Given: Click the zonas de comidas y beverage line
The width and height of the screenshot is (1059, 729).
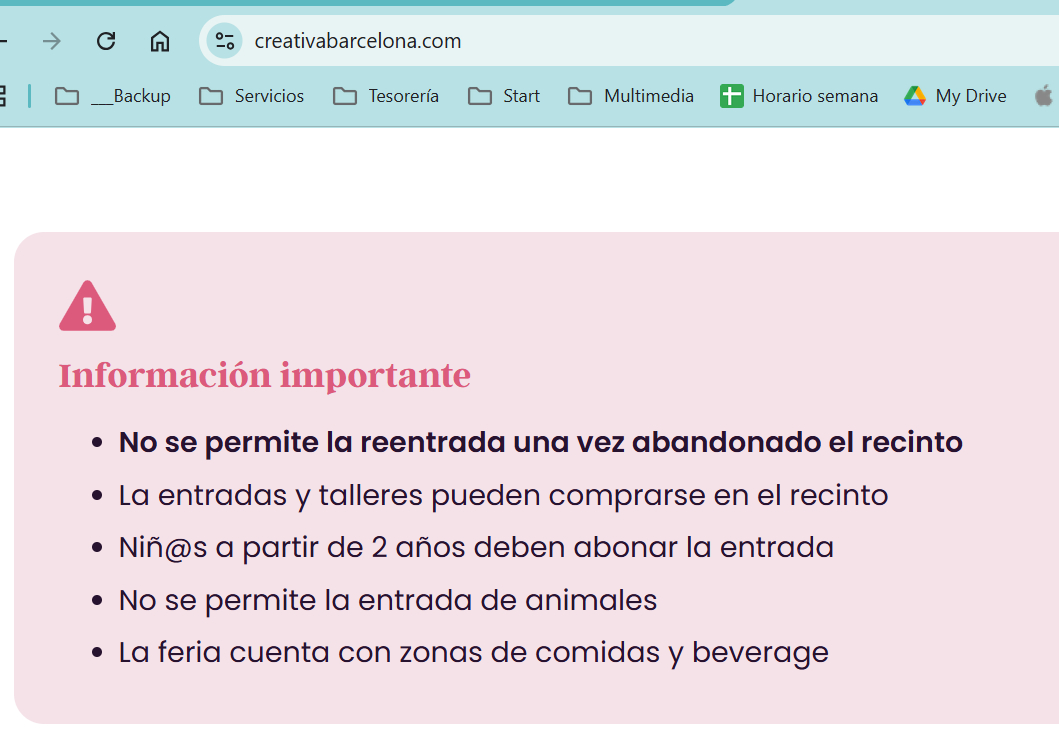Looking at the screenshot, I should coord(473,653).
